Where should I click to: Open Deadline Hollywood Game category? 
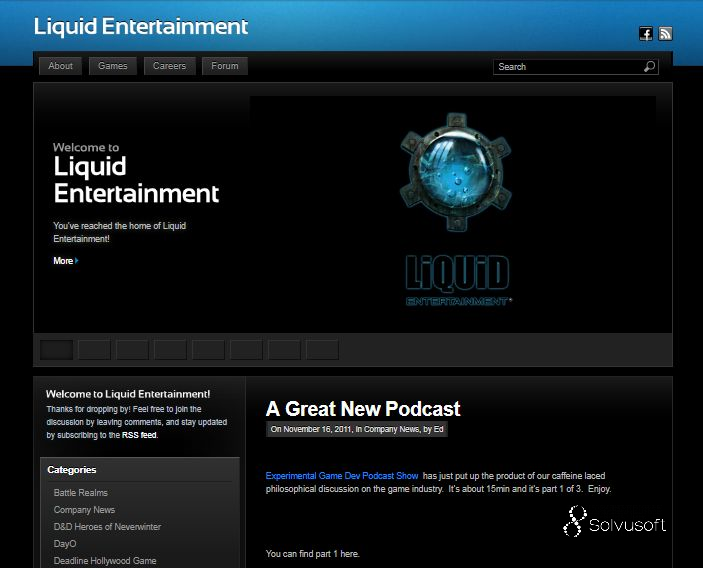tap(105, 561)
